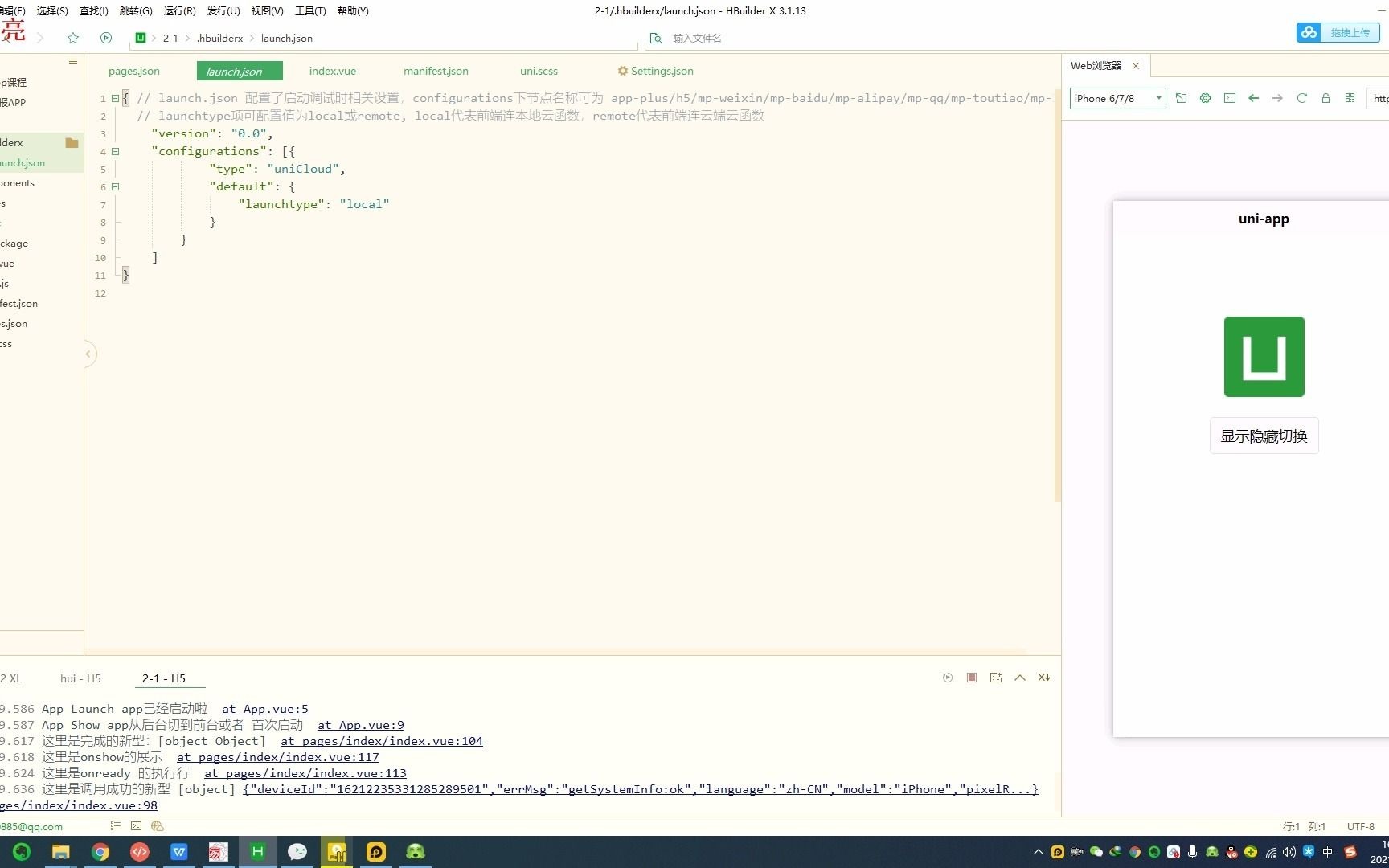The image size is (1389, 868).
Task: Open the devtools console icon in preview toolbar
Action: (1230, 98)
